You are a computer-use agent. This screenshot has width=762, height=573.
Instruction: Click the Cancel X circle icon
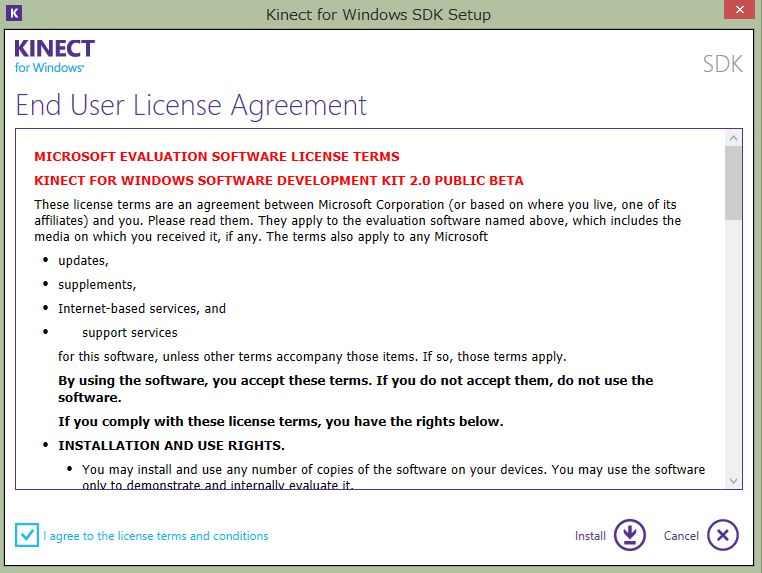click(x=723, y=535)
